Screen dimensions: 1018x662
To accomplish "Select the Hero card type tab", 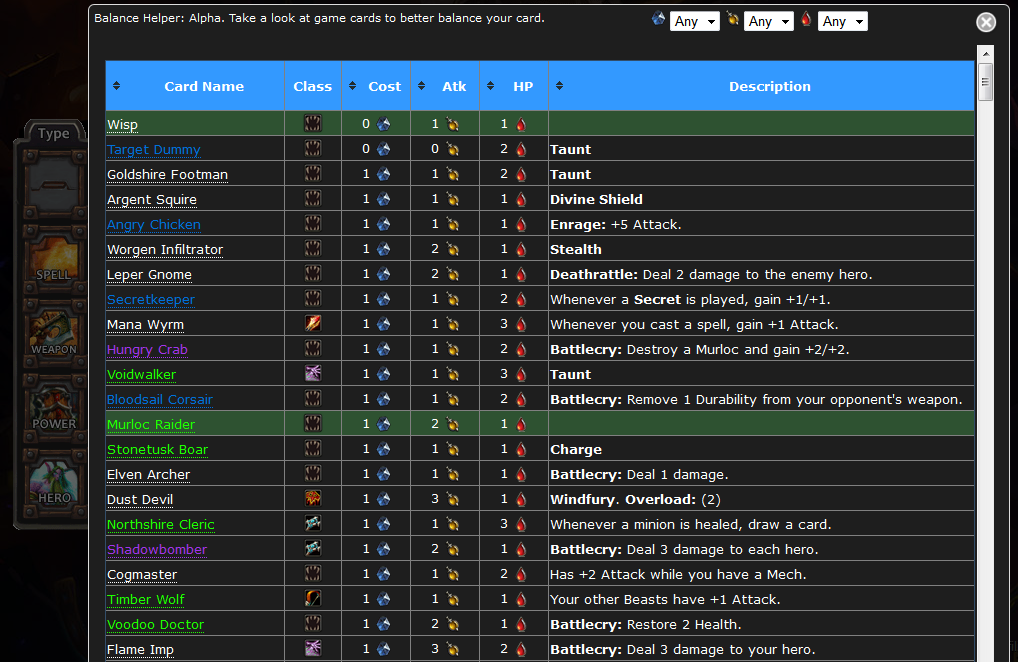I will coord(54,482).
